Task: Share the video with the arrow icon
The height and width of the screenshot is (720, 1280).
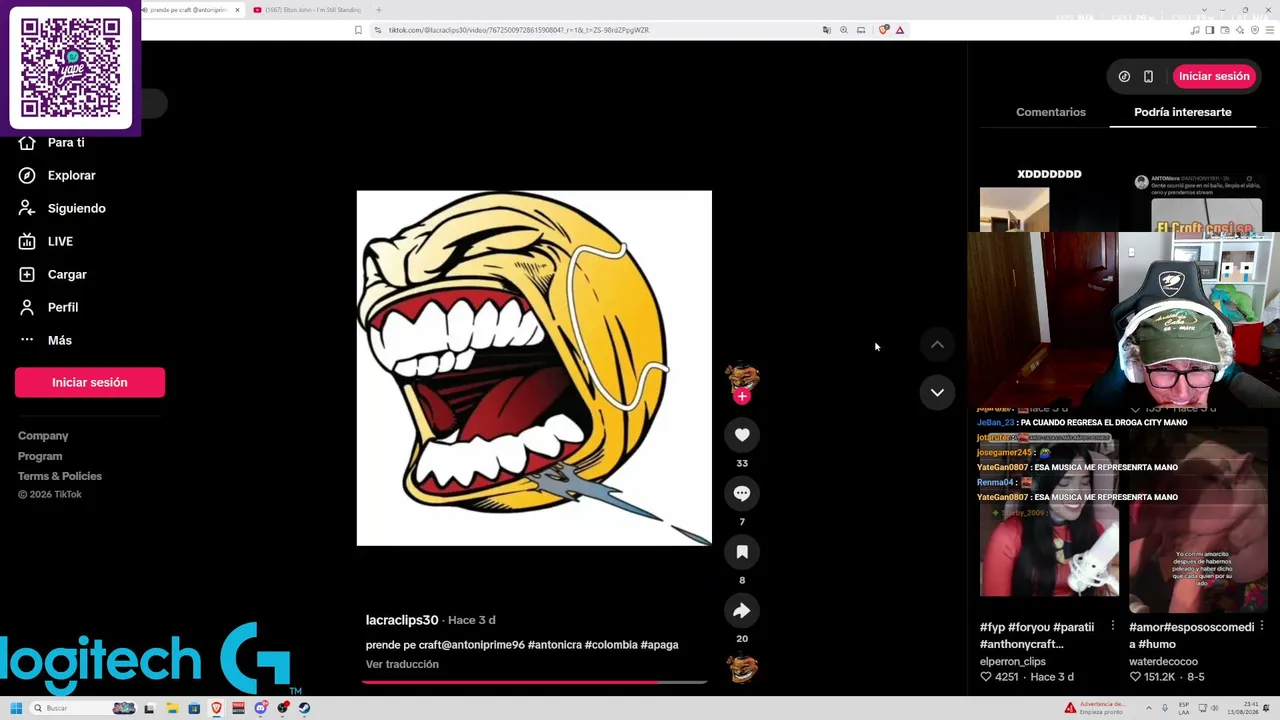Action: (x=742, y=611)
